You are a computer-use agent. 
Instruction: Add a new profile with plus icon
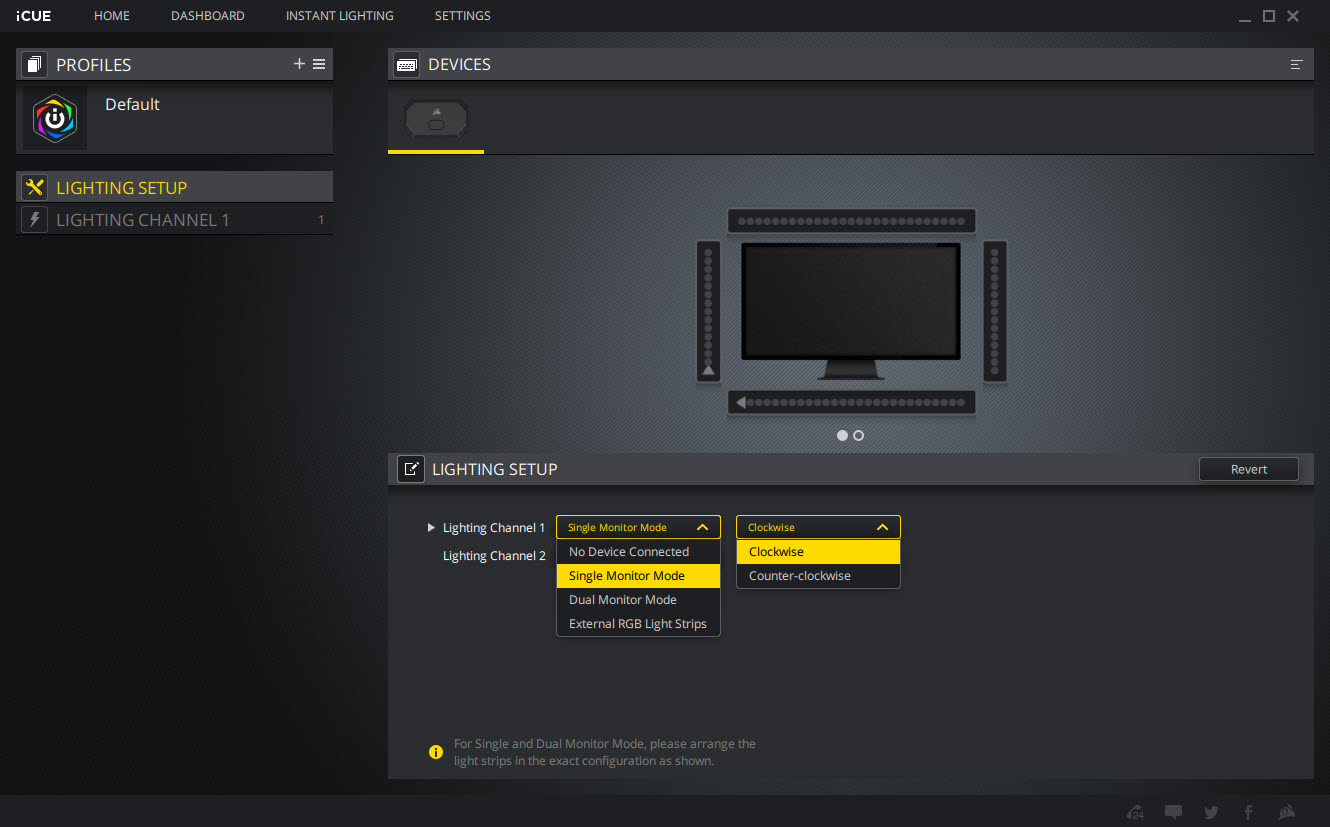point(299,64)
